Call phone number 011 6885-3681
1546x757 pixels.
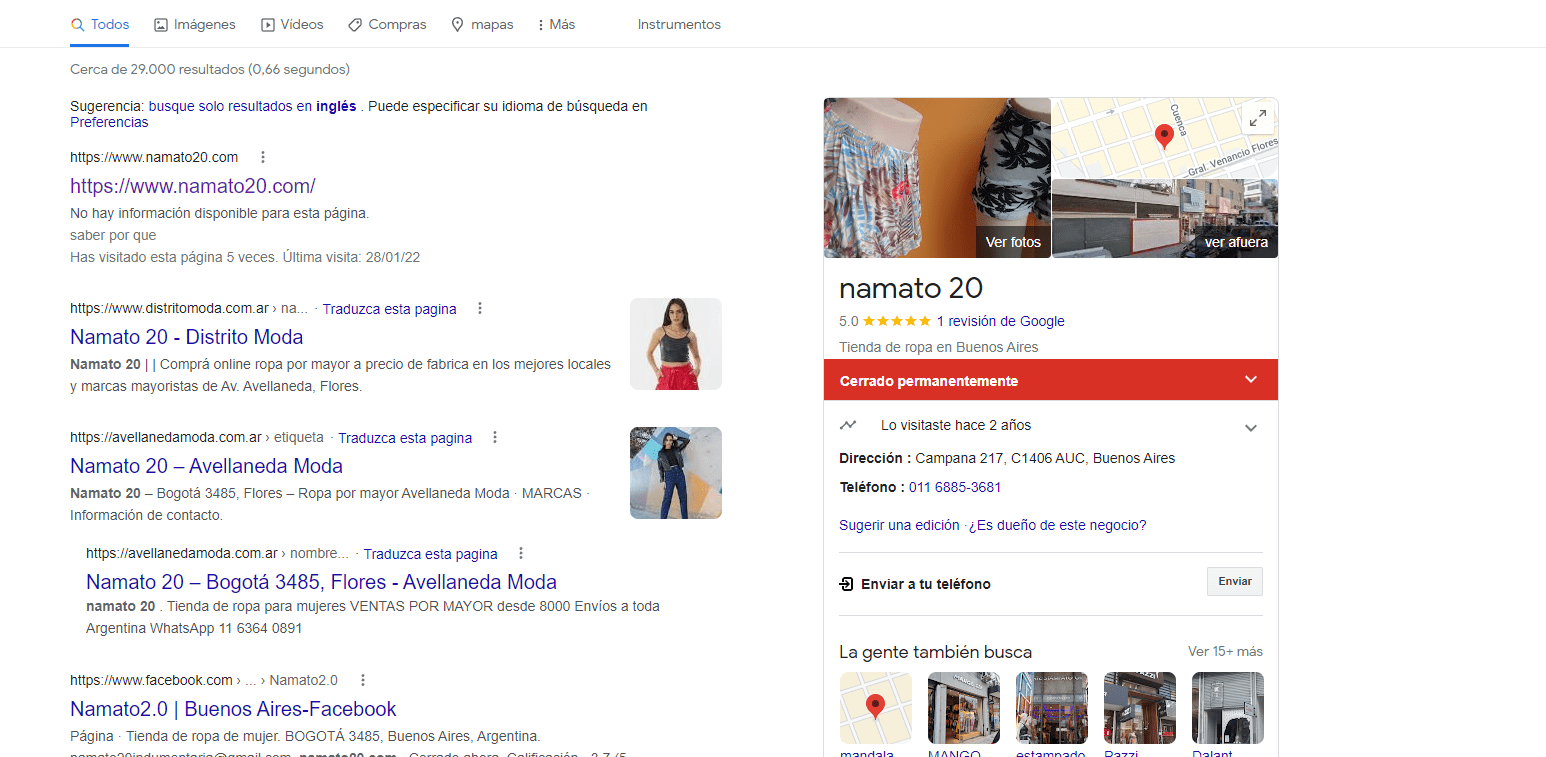click(955, 487)
